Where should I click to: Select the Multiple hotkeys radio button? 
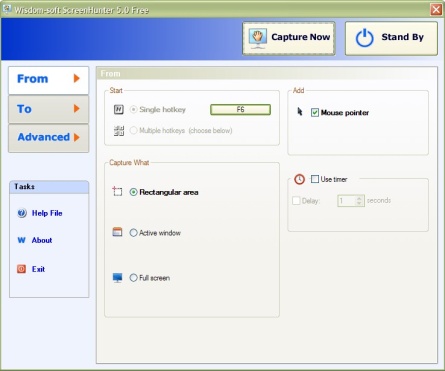[133, 130]
